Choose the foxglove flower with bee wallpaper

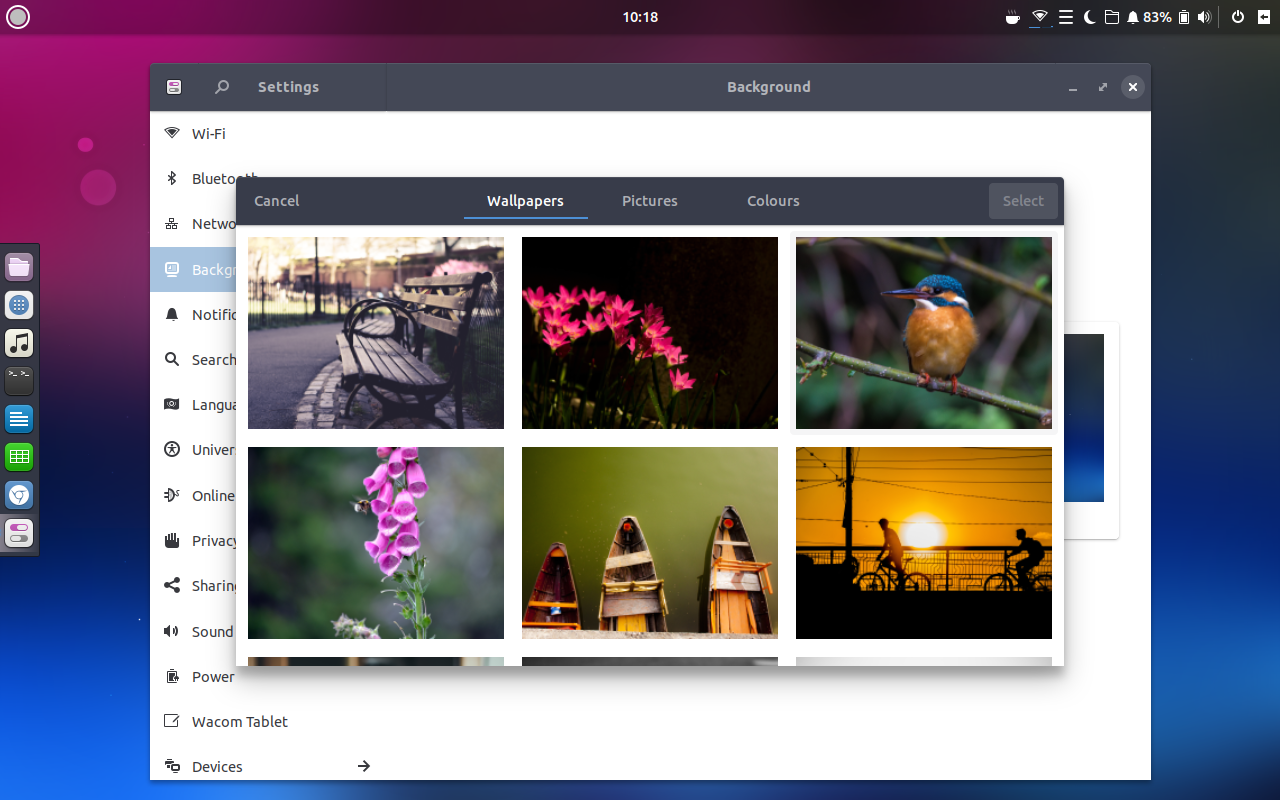click(376, 543)
